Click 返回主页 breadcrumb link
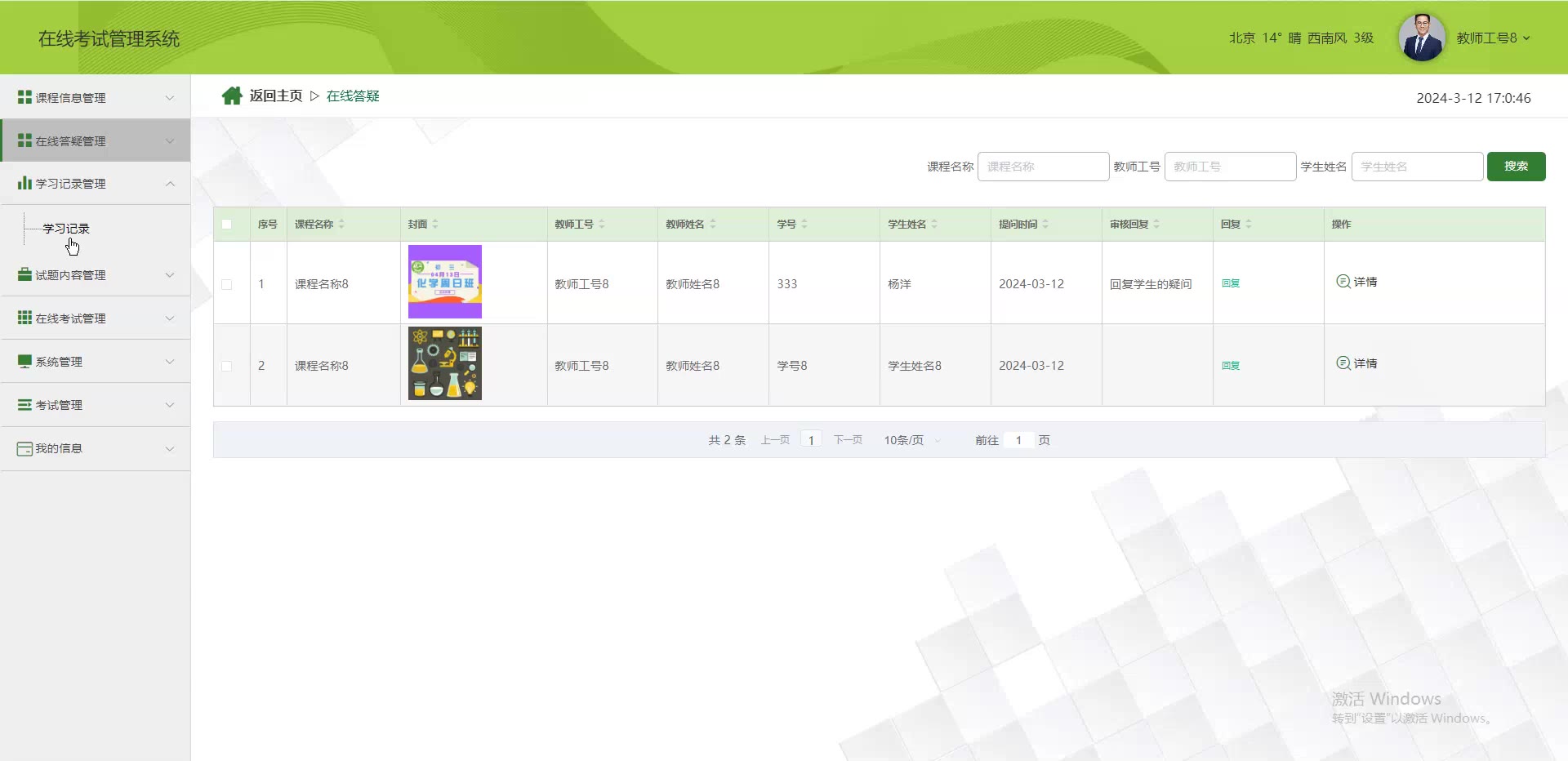 point(276,96)
